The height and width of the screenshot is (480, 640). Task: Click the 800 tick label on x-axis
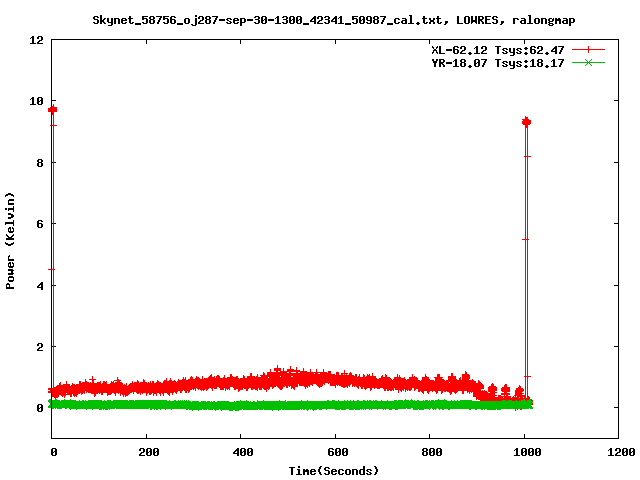pyautogui.click(x=430, y=453)
